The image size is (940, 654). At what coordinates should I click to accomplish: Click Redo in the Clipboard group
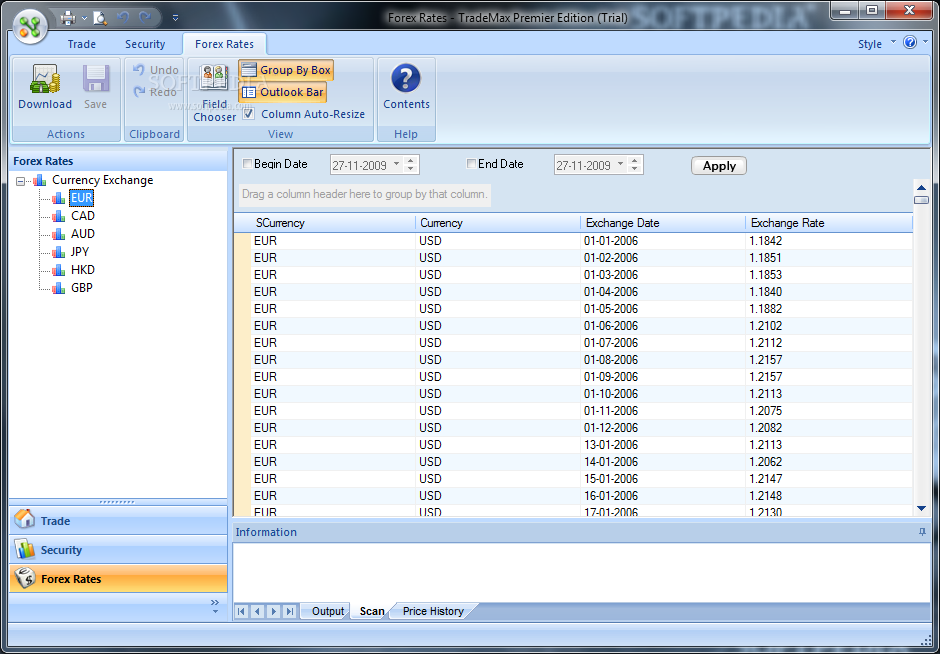156,92
